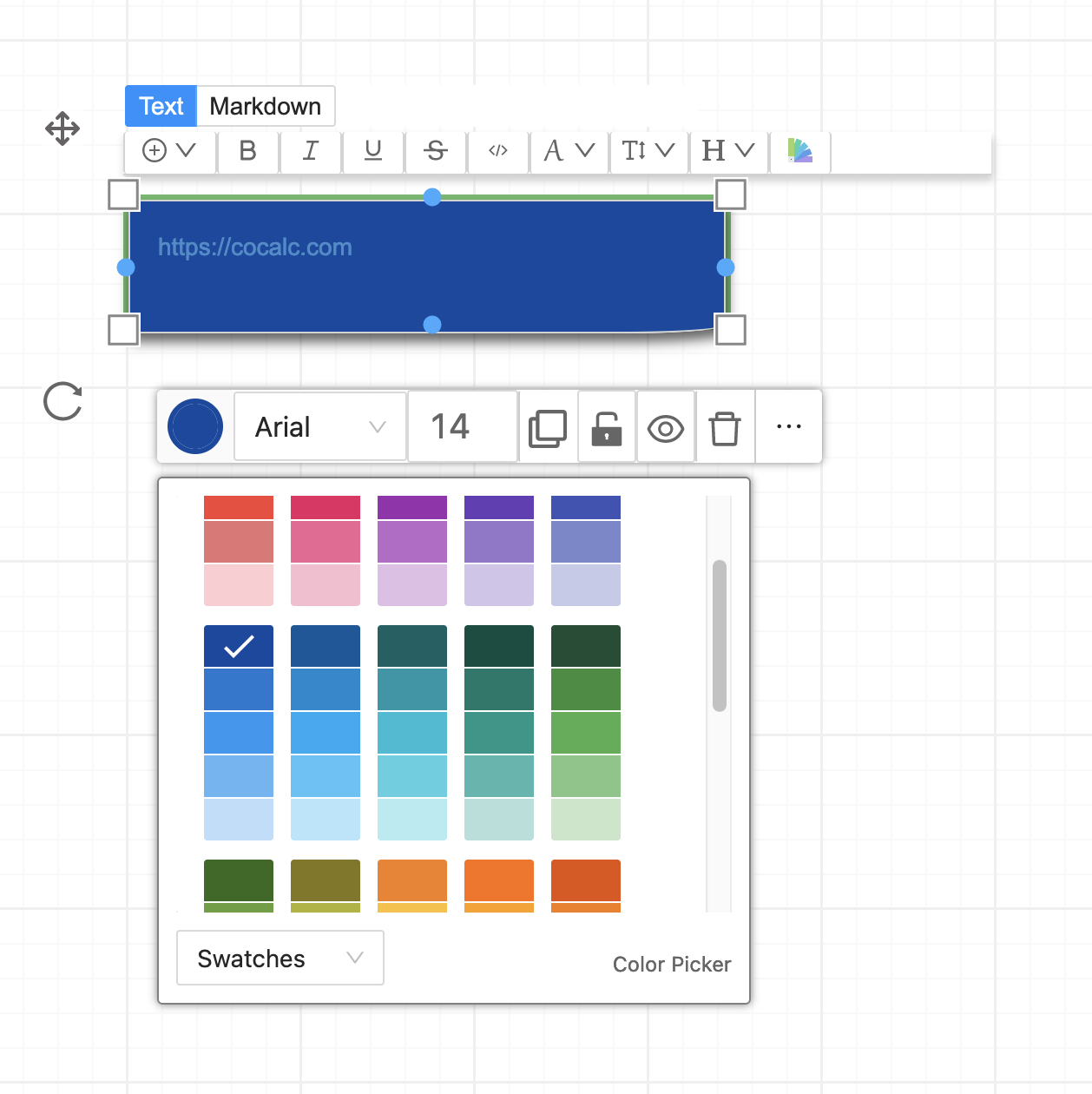Click the font size 14 input field
This screenshot has height=1094, width=1092.
[462, 426]
